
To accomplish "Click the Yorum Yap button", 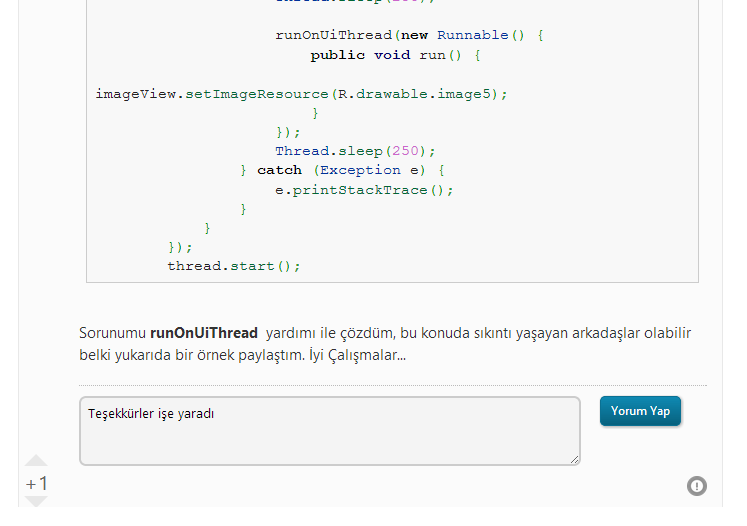I will click(x=640, y=411).
